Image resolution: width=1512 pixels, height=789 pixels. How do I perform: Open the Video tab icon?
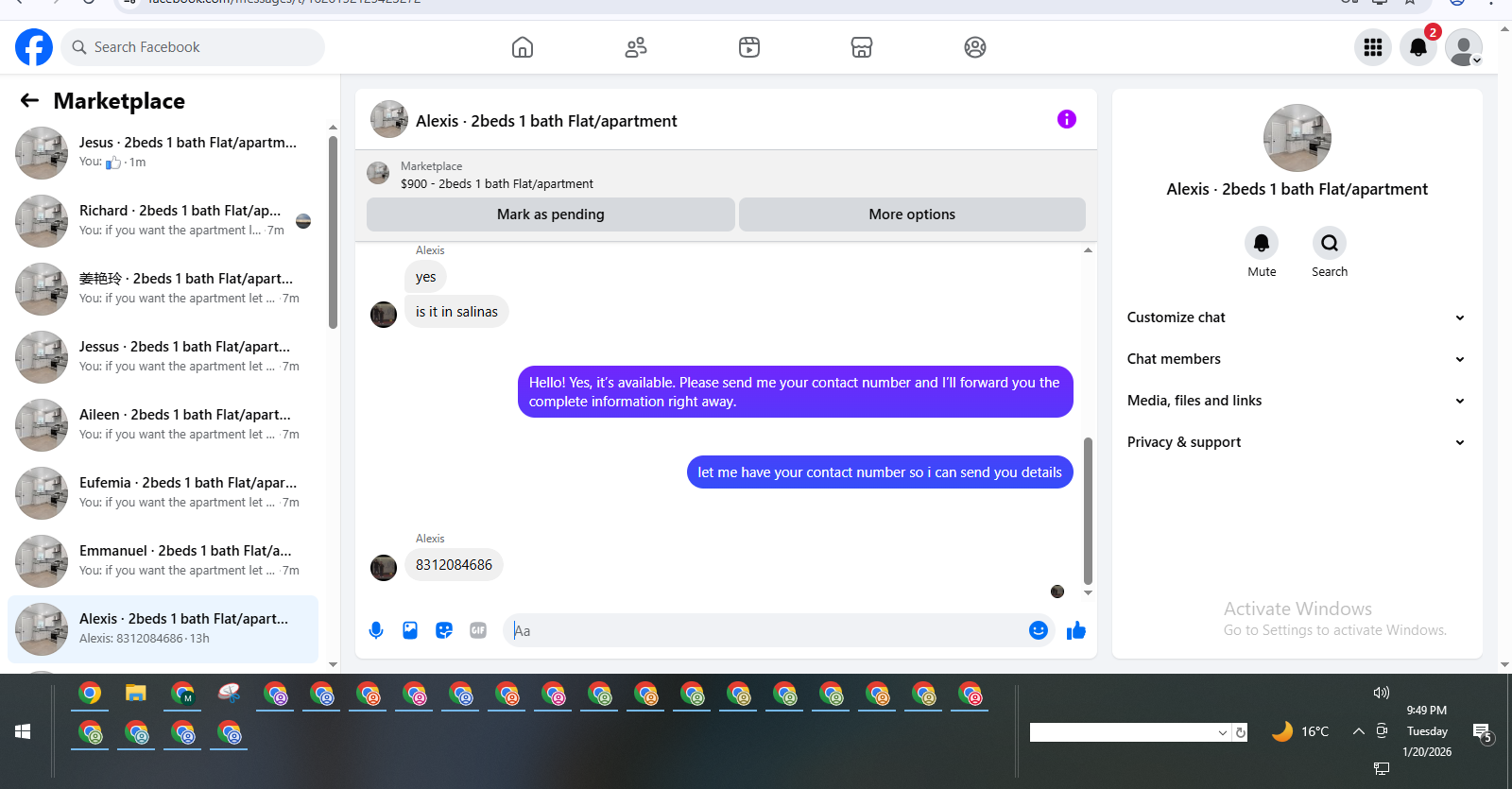point(749,47)
